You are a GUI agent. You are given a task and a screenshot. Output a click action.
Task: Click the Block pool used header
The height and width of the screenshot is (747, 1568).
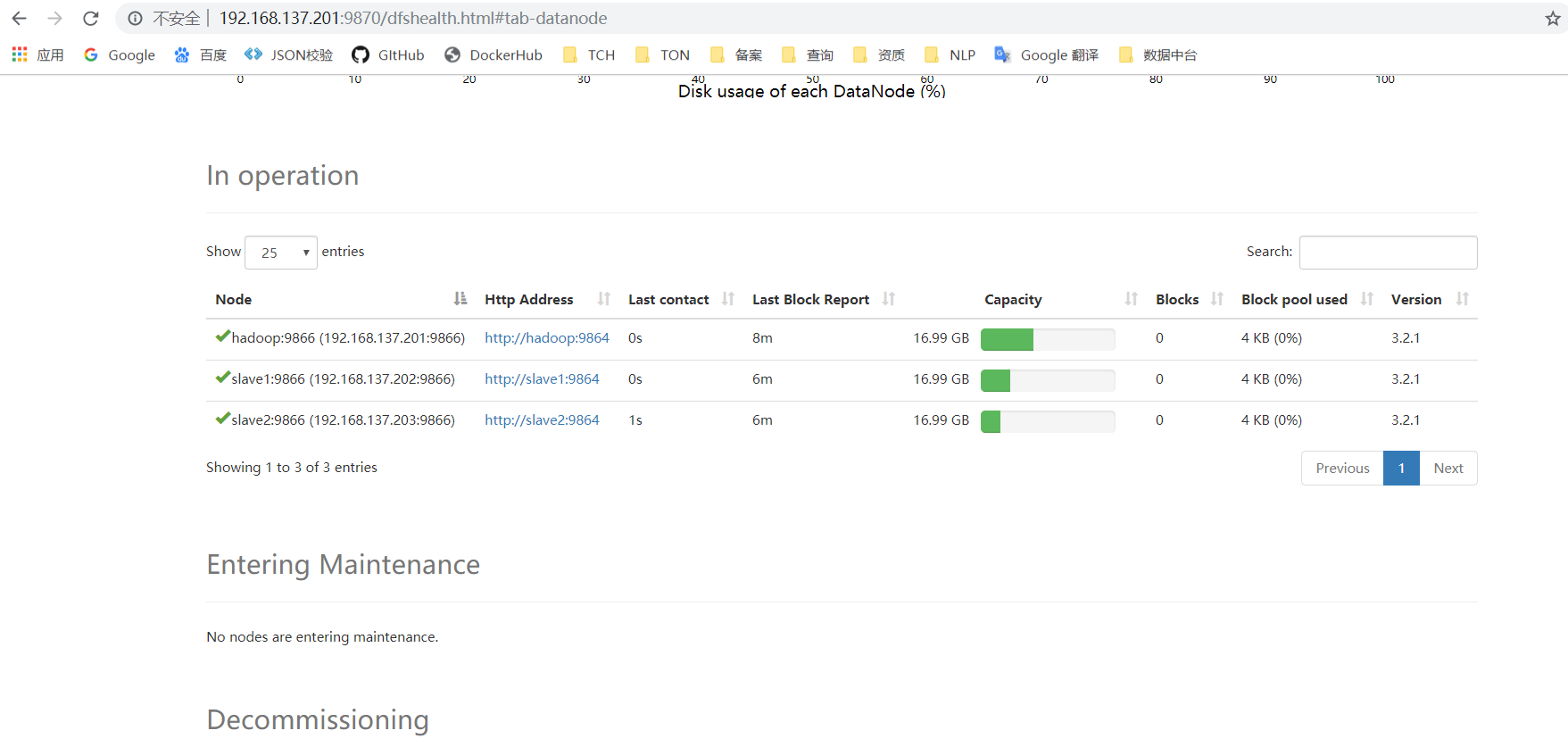(1294, 300)
